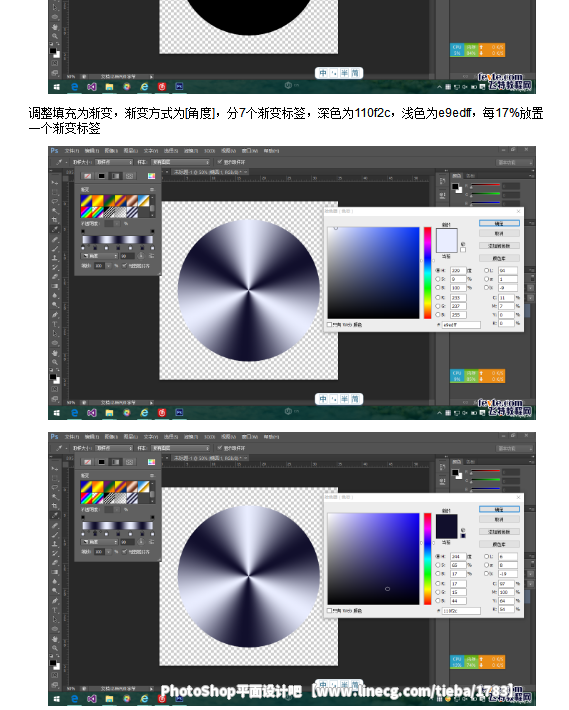Select the R radio button in the light-color picker
Viewport: 569px width, 710px height.
point(438,297)
